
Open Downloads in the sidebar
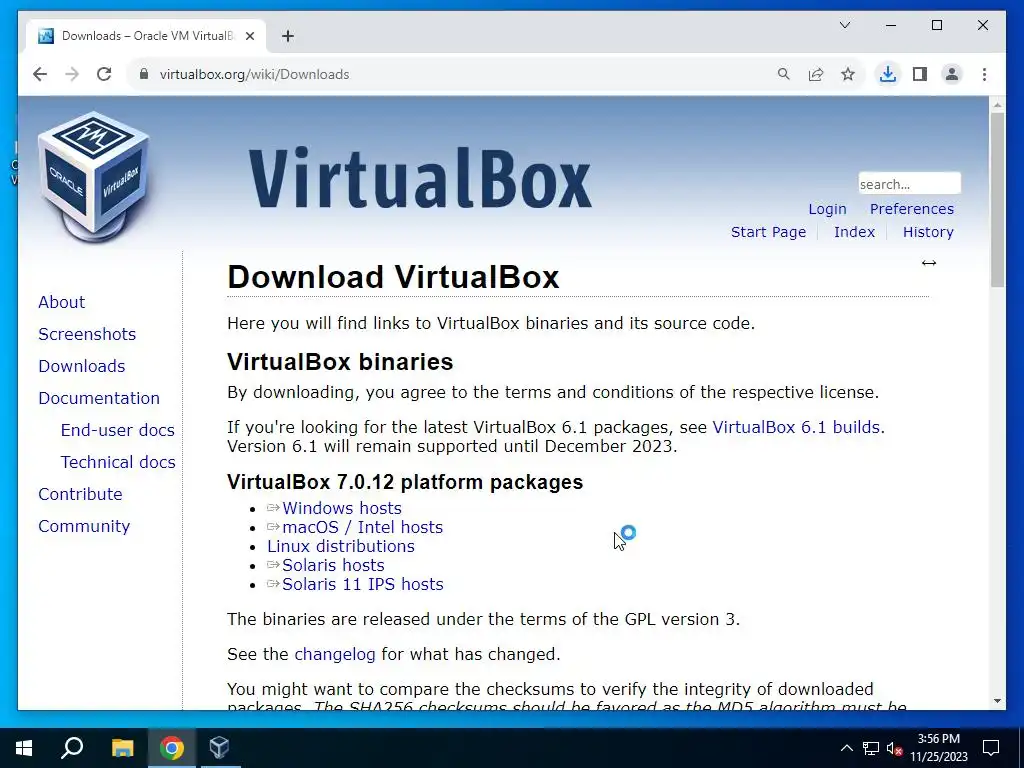(x=82, y=366)
